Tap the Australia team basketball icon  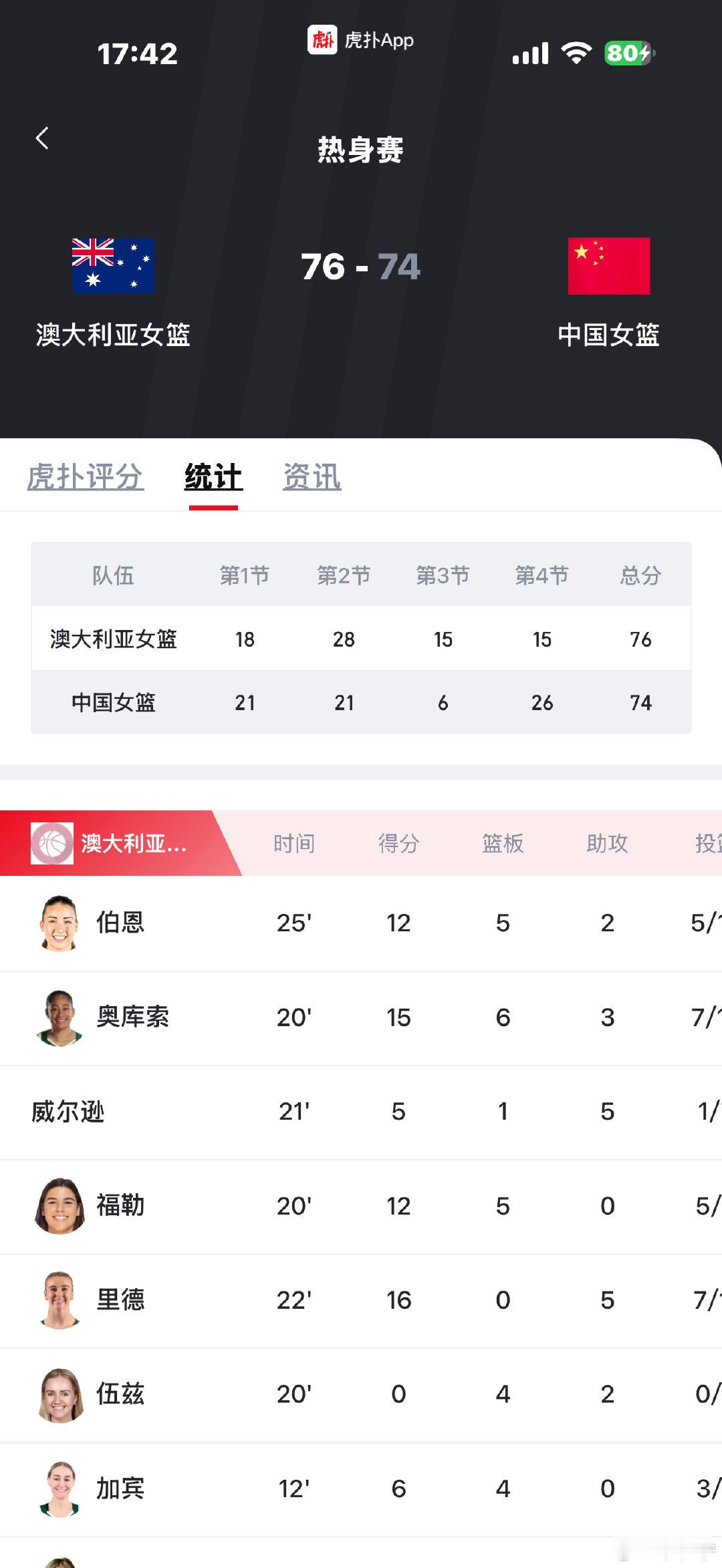point(52,843)
